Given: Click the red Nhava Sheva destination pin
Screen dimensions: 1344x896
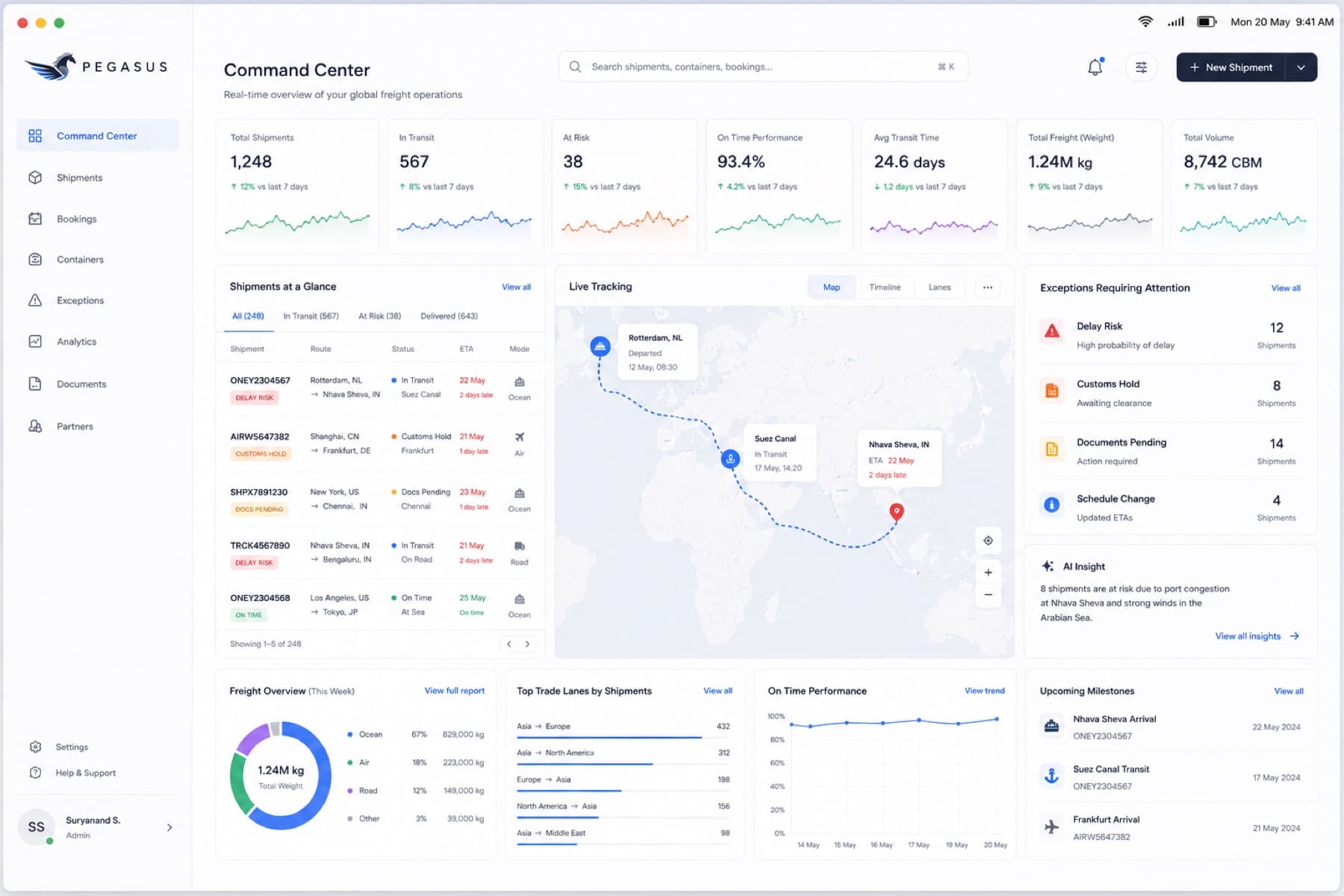Looking at the screenshot, I should (x=897, y=511).
